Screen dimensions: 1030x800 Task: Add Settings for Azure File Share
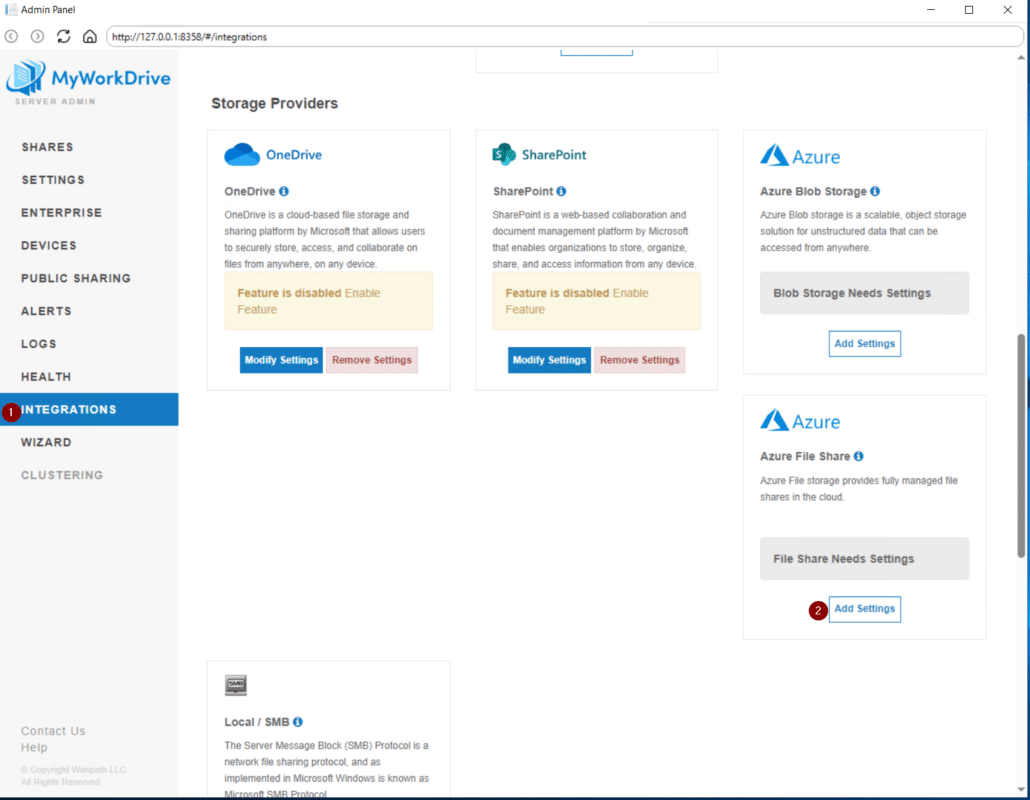click(864, 609)
